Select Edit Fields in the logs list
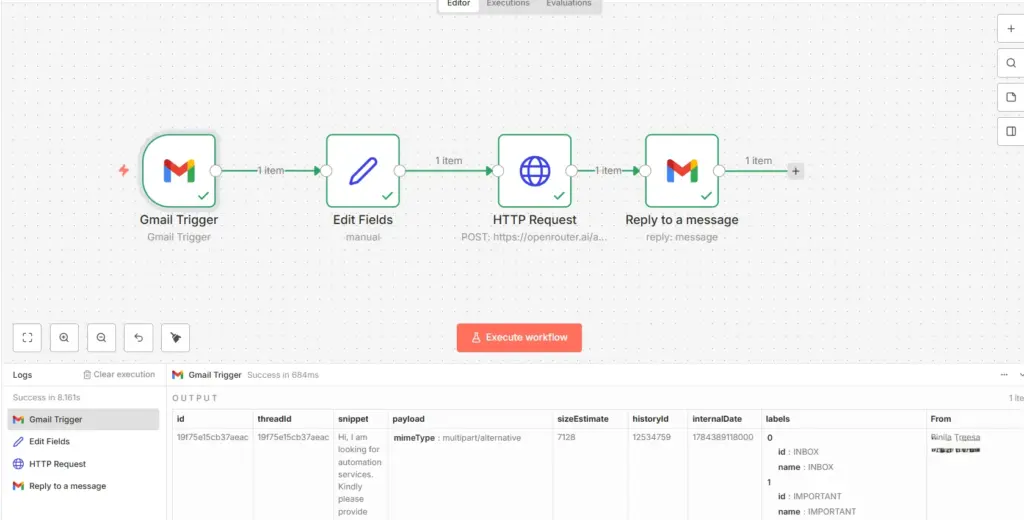 [x=83, y=442]
